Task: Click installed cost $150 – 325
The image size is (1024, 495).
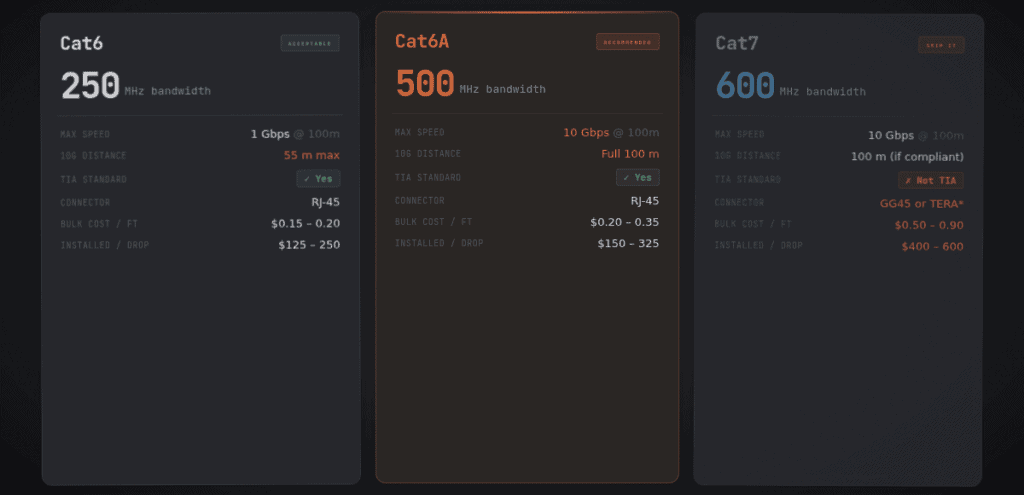Action: [628, 244]
